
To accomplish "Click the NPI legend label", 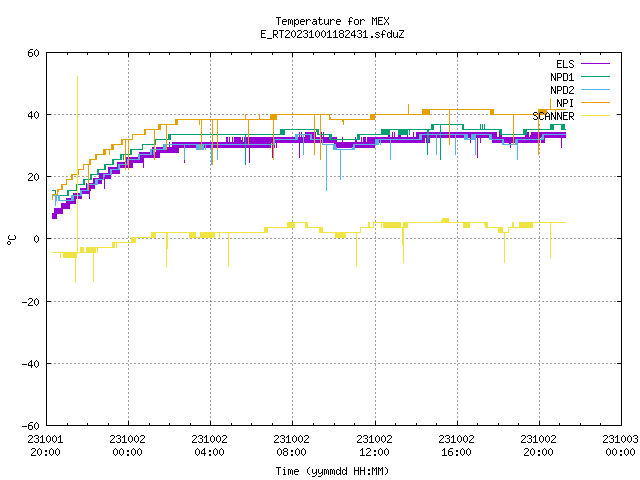I will click(x=565, y=103).
